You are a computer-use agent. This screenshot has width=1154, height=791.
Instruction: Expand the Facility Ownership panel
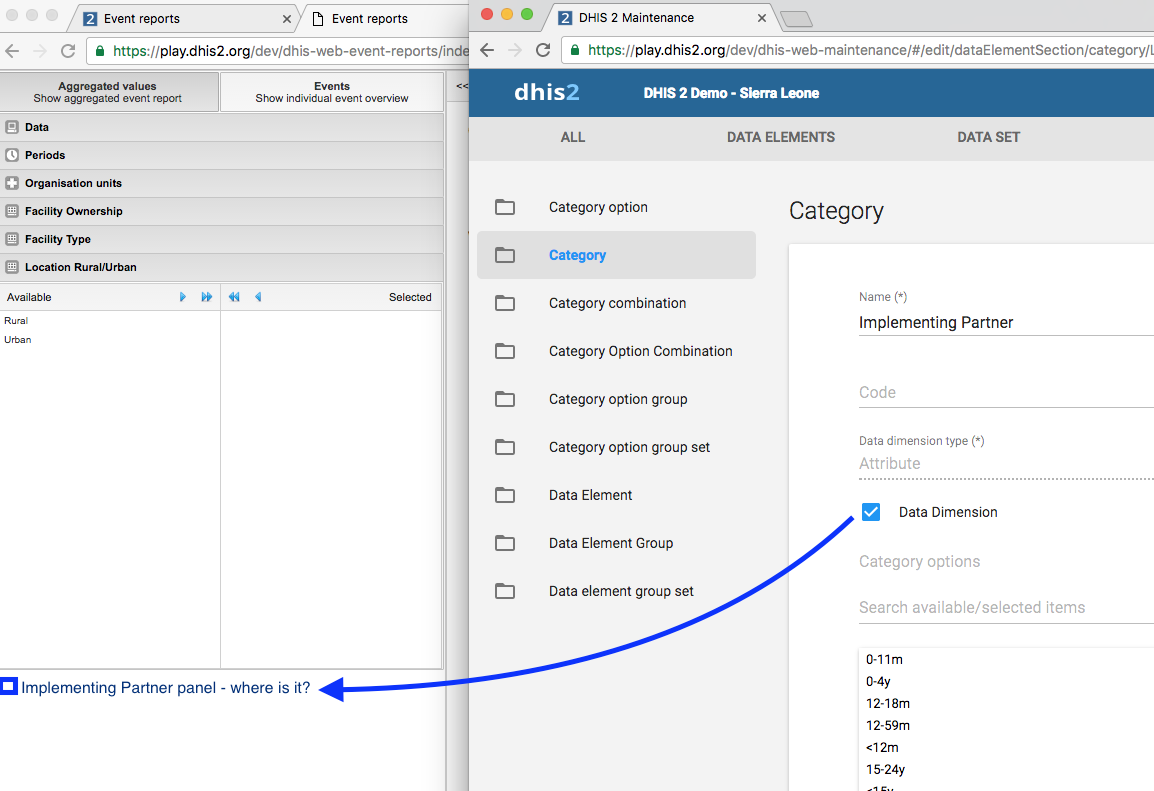(x=73, y=211)
